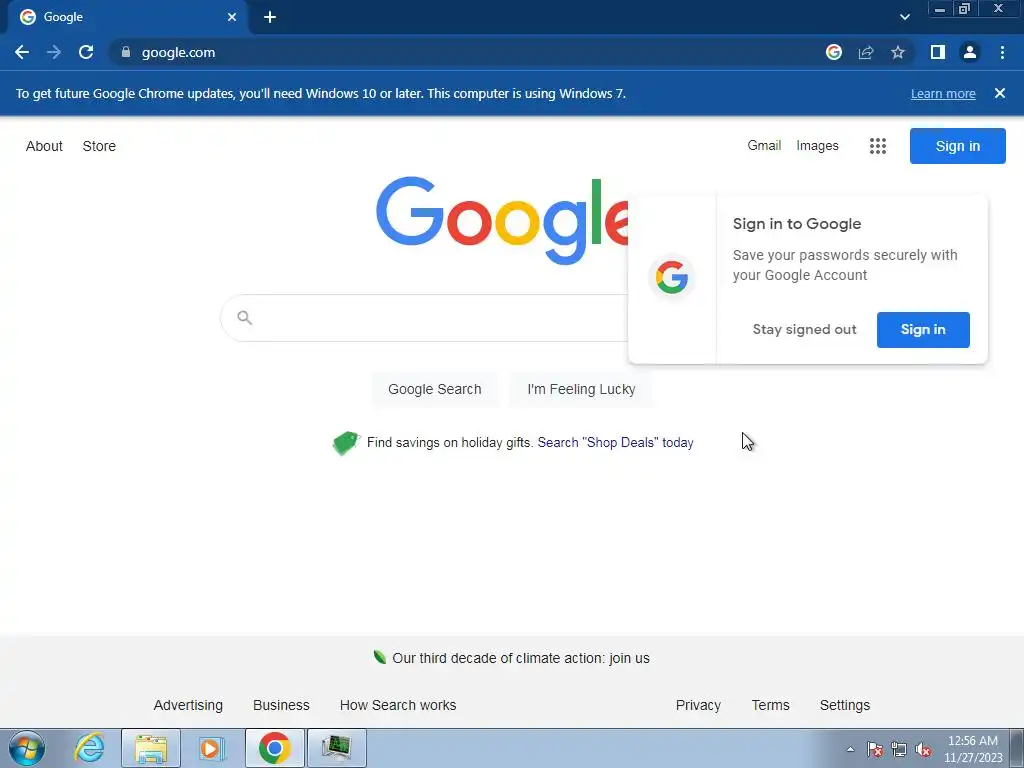
Task: Click the forward navigation arrow
Action: [54, 52]
